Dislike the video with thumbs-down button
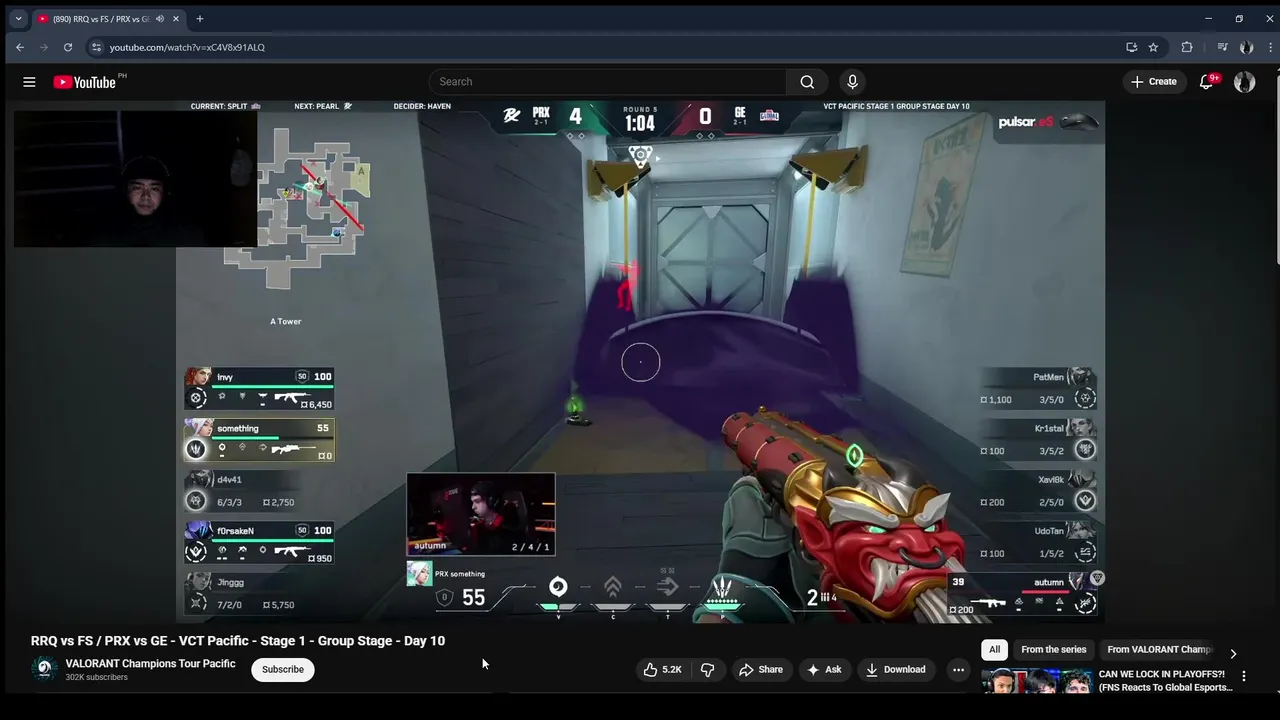This screenshot has width=1280, height=720. click(x=707, y=670)
